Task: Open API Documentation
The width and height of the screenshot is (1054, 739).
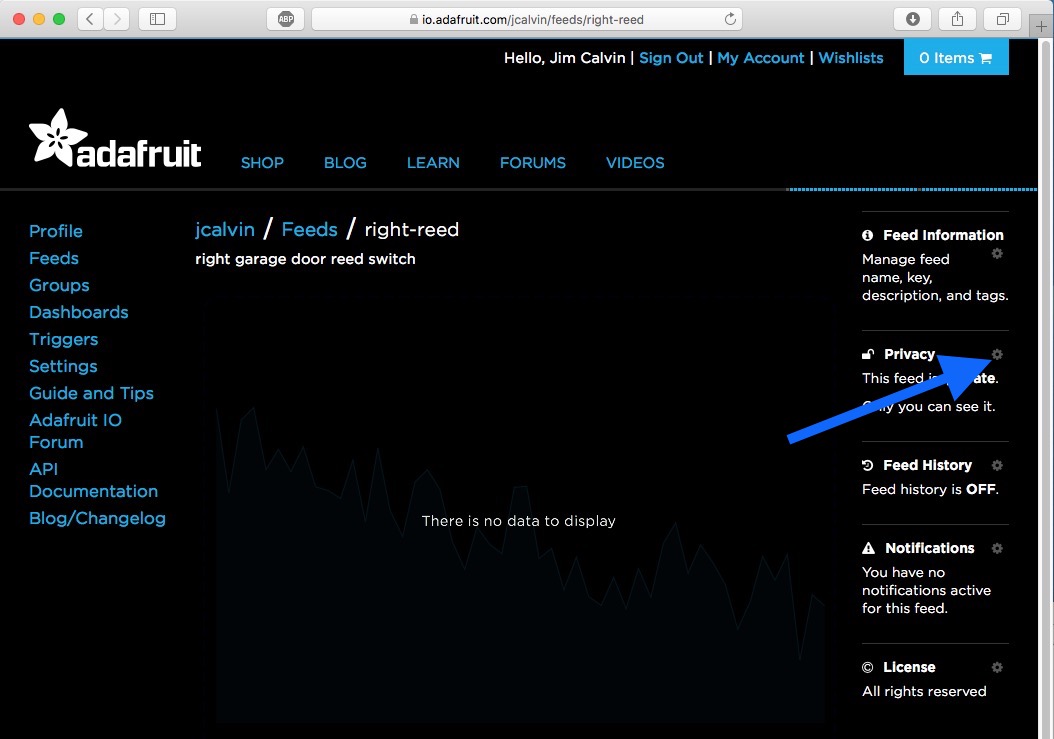Action: [93, 480]
